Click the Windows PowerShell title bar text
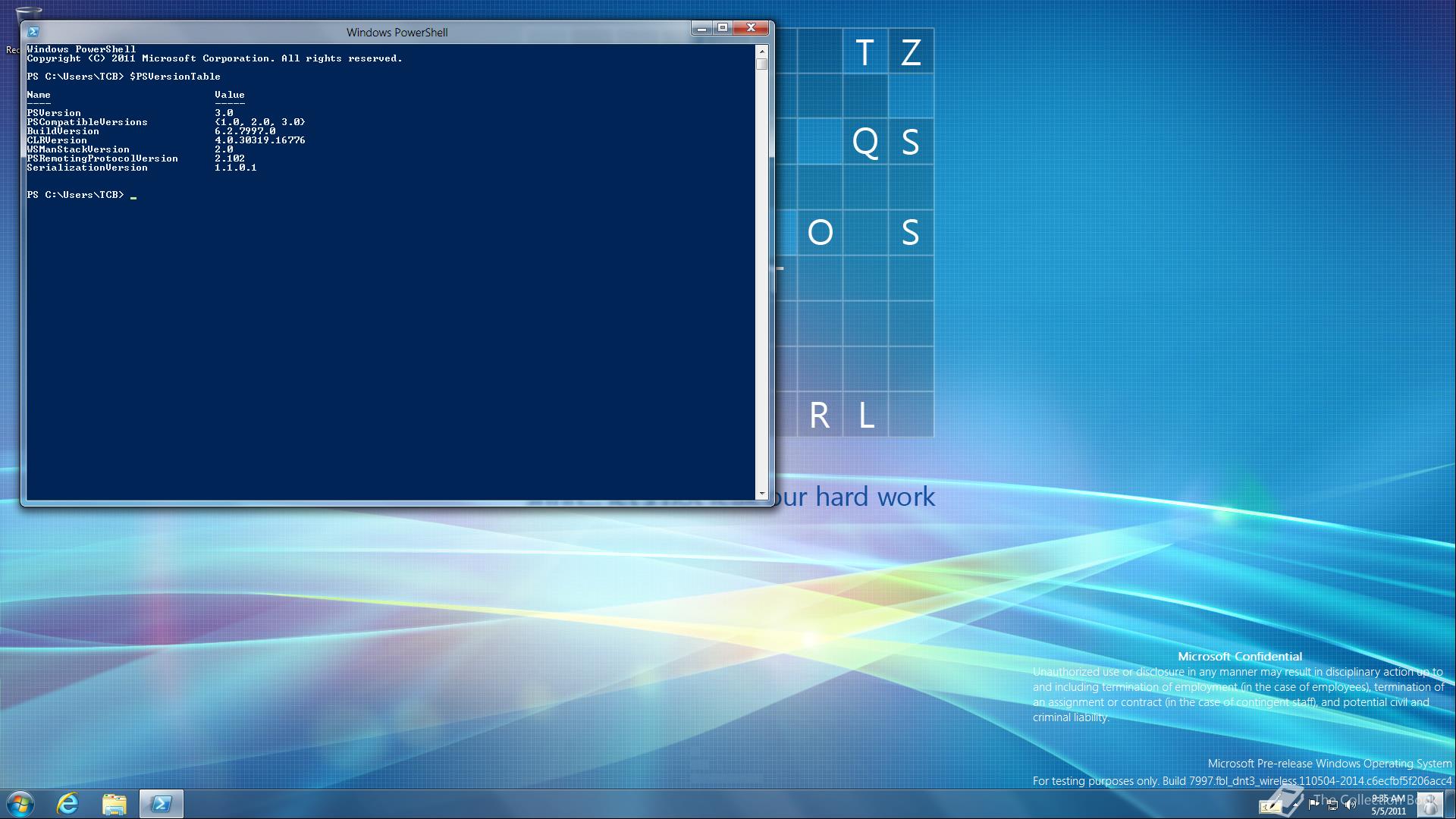Screen dimensions: 1456x819 397,33
